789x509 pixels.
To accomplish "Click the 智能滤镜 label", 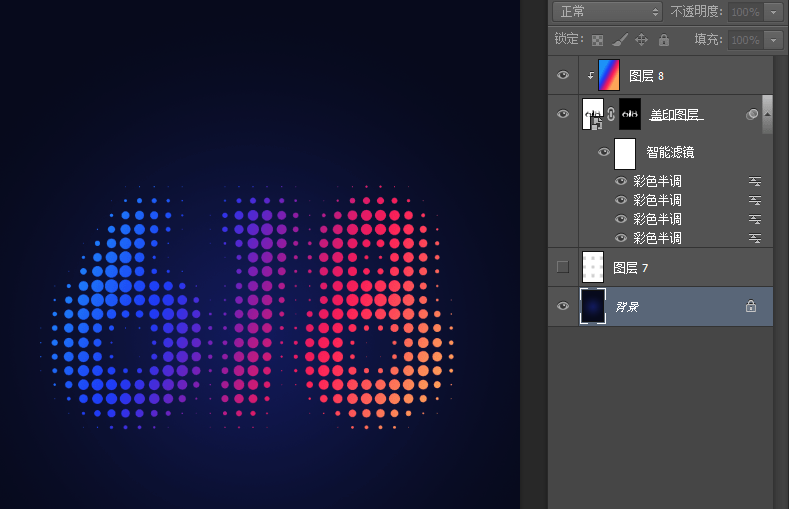I will tap(670, 152).
